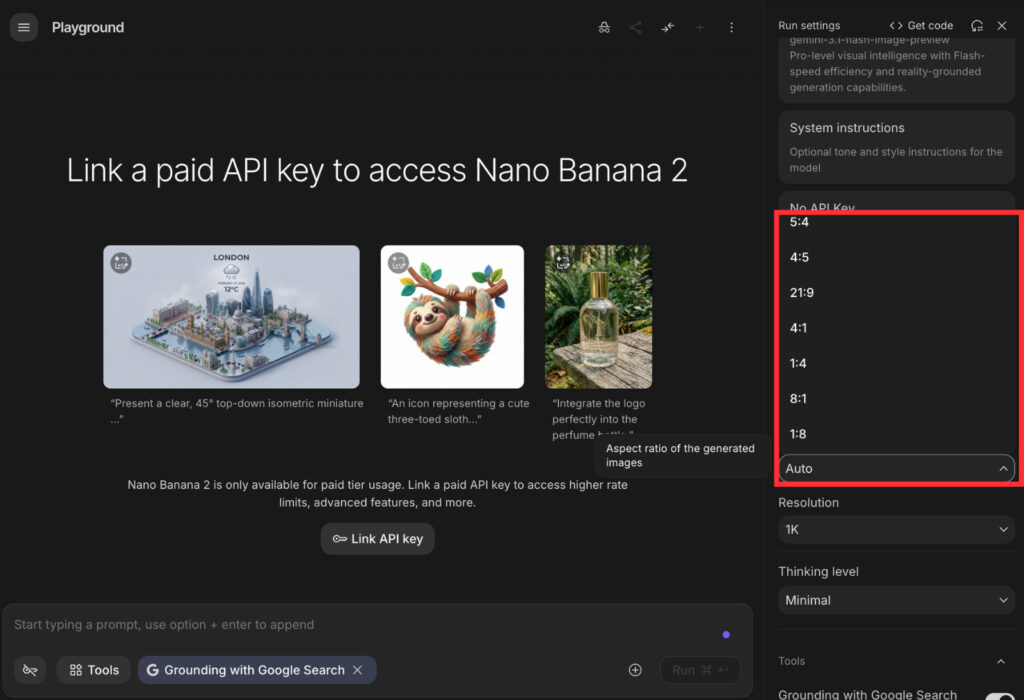
Task: Click the compare mode arrows icon
Action: pos(667,27)
